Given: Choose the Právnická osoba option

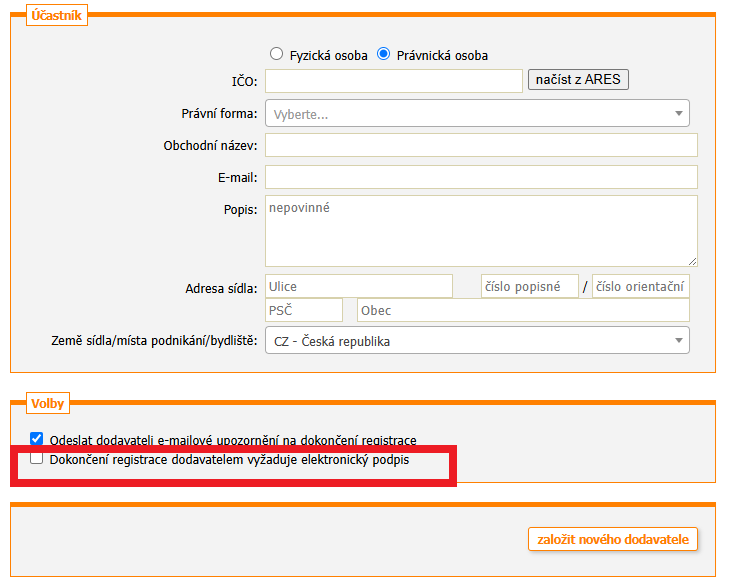Looking at the screenshot, I should [383, 55].
